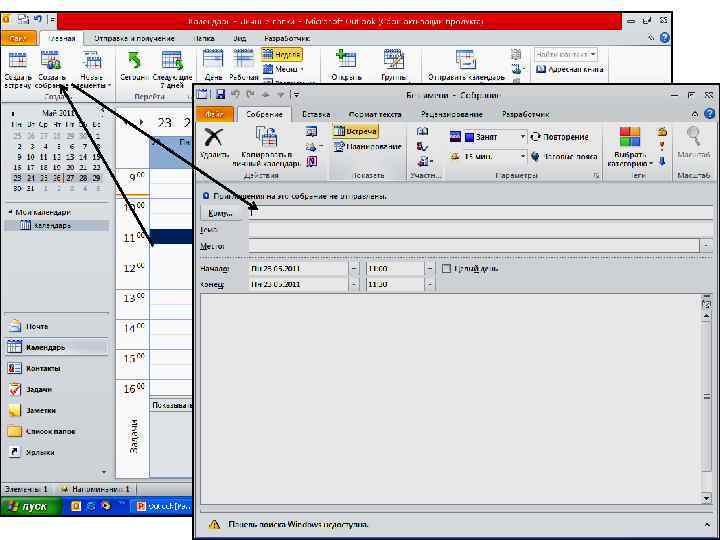Click Удалить icon in meeting window

(x=214, y=143)
